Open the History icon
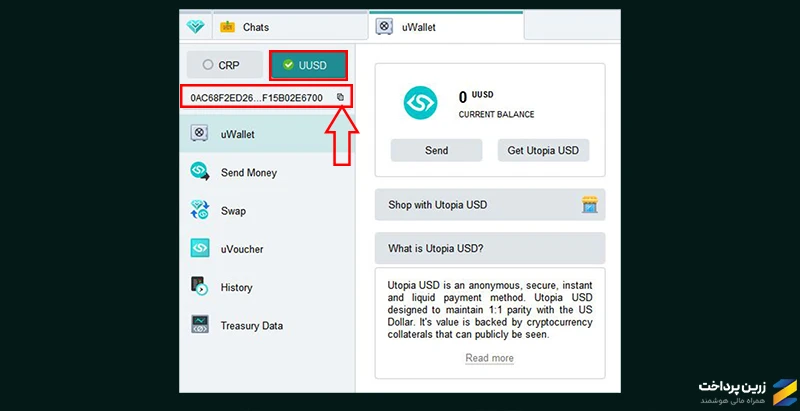Screen dimensions: 800x411 click(199, 287)
